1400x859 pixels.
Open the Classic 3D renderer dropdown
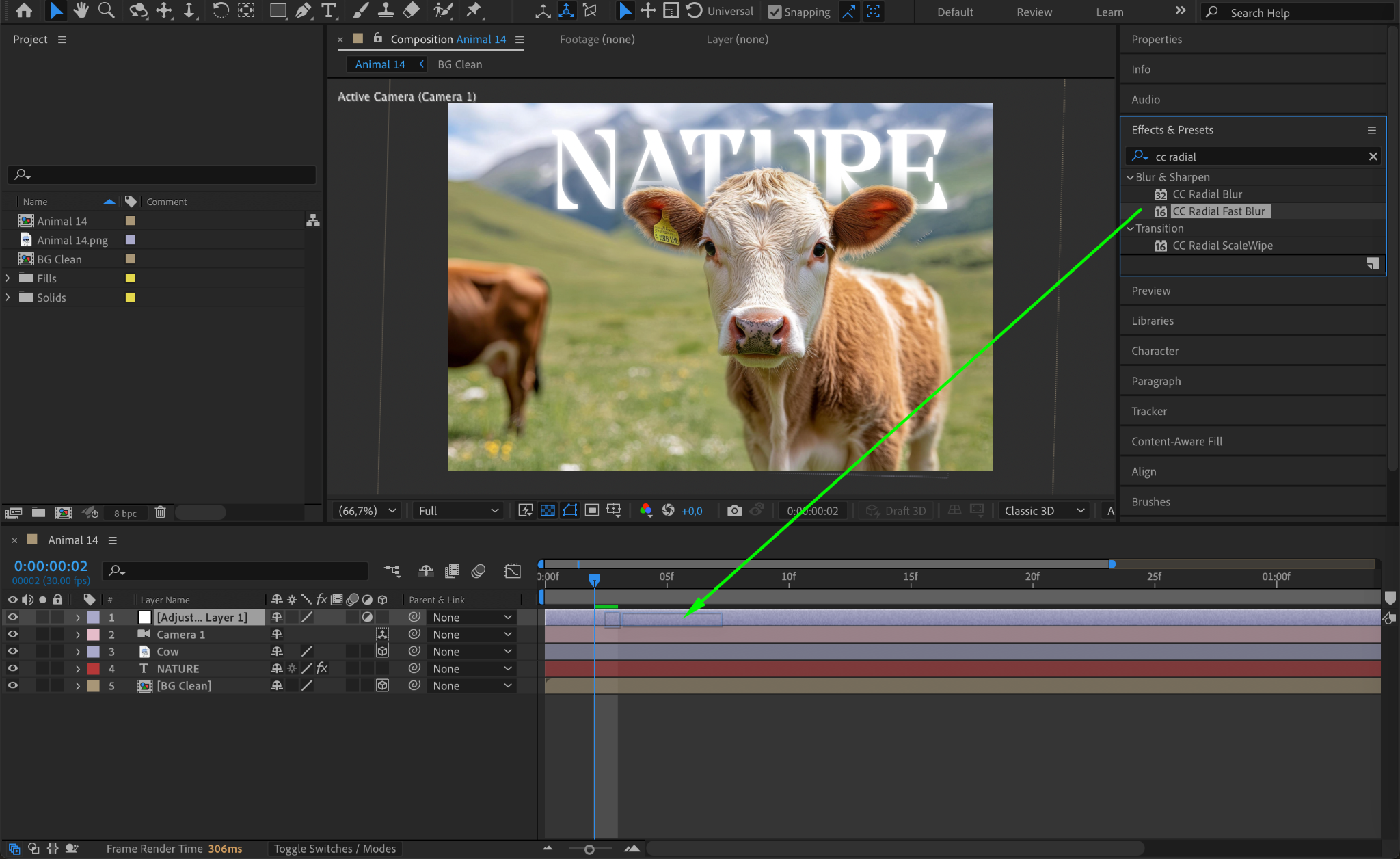pyautogui.click(x=1044, y=510)
